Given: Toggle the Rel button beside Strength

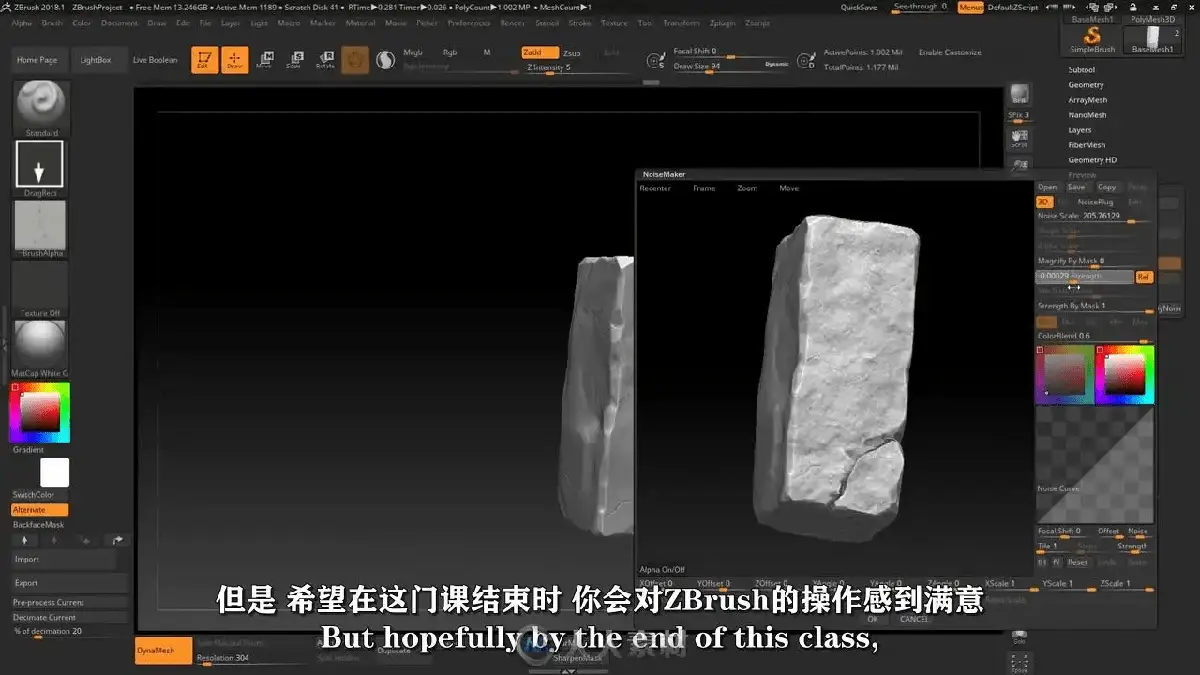Looking at the screenshot, I should pos(1144,277).
